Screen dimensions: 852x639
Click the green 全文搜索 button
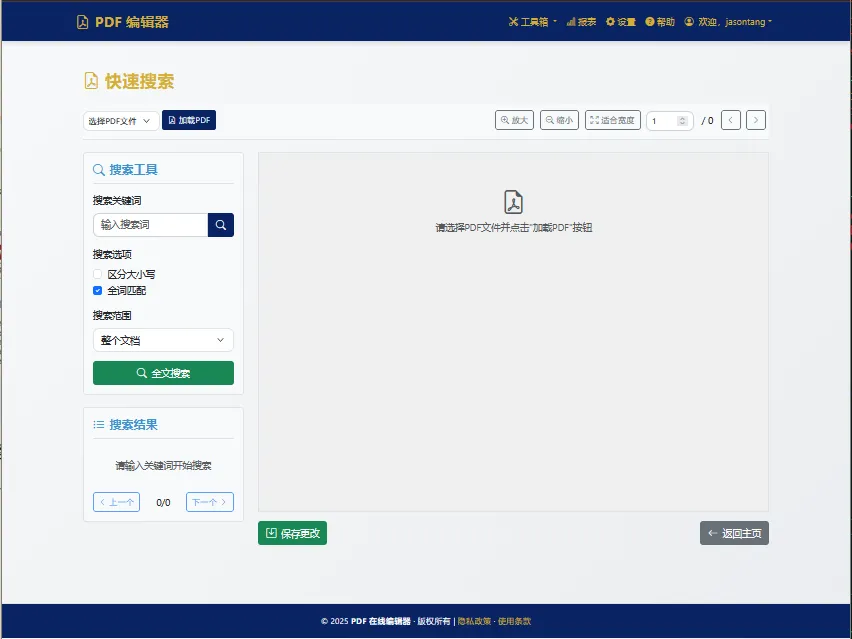(x=163, y=373)
